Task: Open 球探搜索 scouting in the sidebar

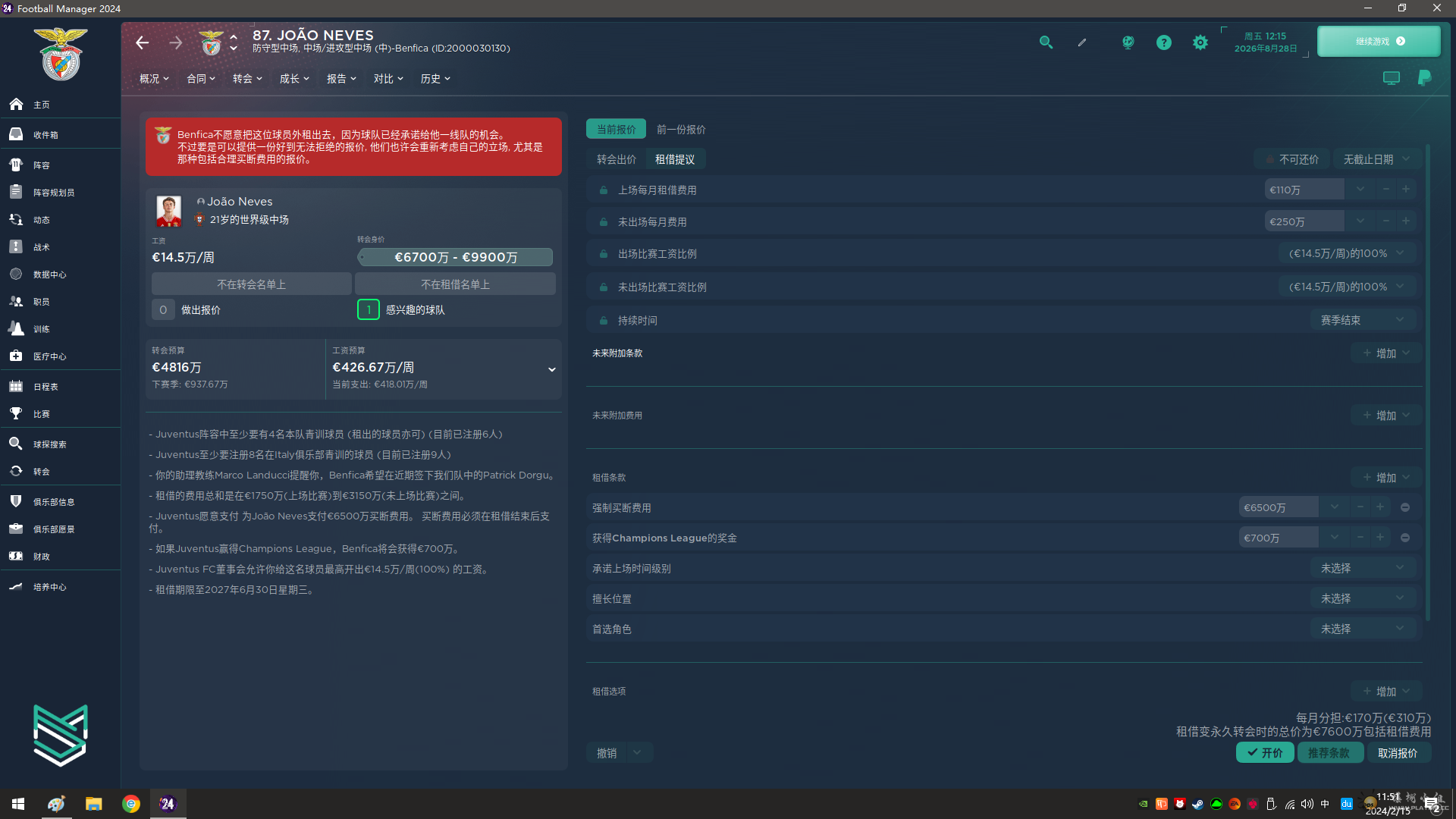Action: coord(60,444)
